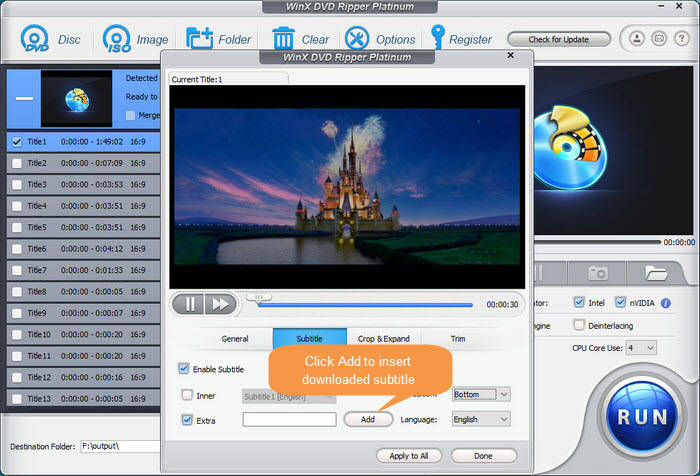The width and height of the screenshot is (700, 476).
Task: Toggle the Merge titles checkbox
Action: pos(130,115)
